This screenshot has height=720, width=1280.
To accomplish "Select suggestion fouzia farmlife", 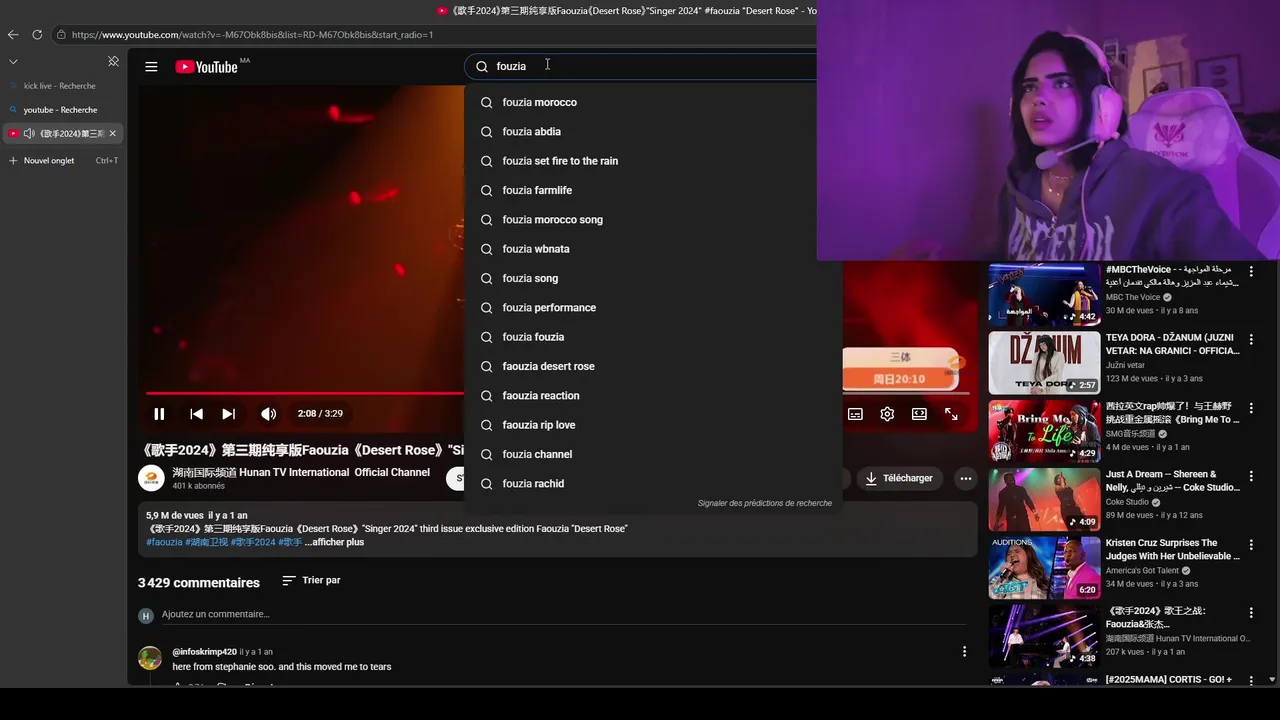I will pyautogui.click(x=653, y=190).
